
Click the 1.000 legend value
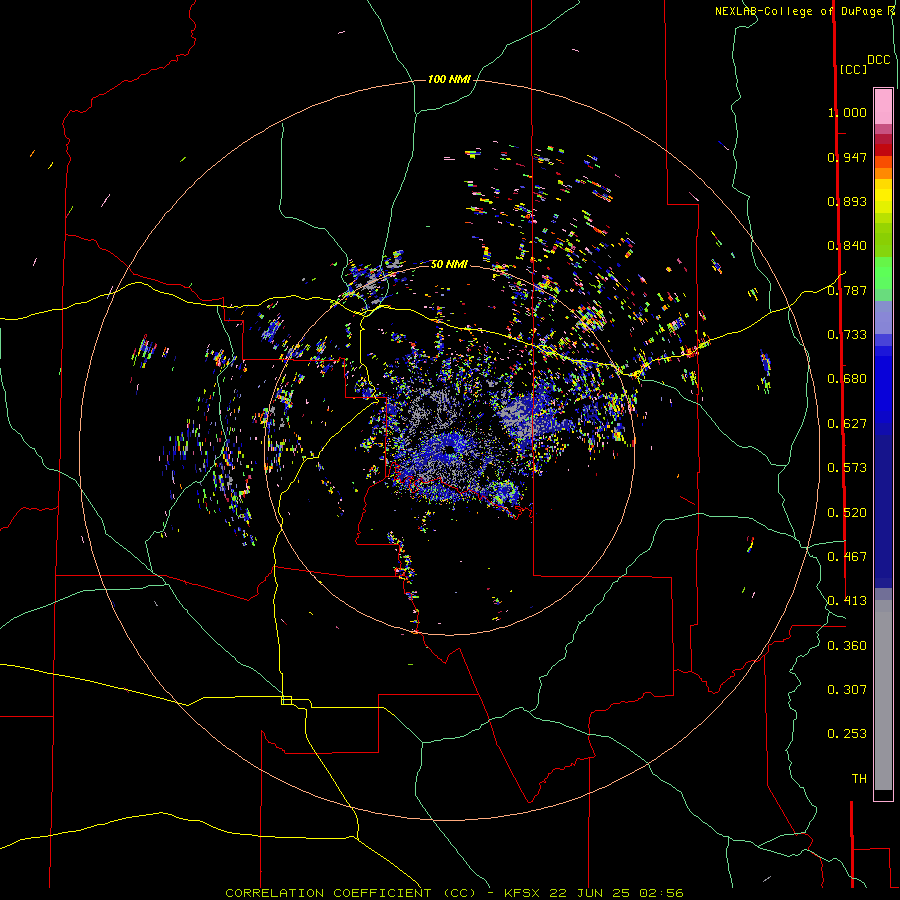coord(847,112)
